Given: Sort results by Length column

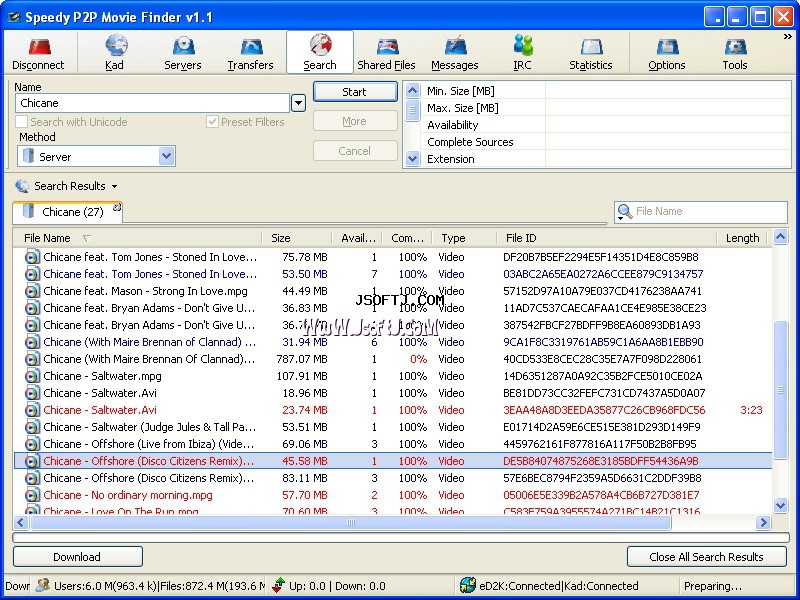Looking at the screenshot, I should coord(744,238).
